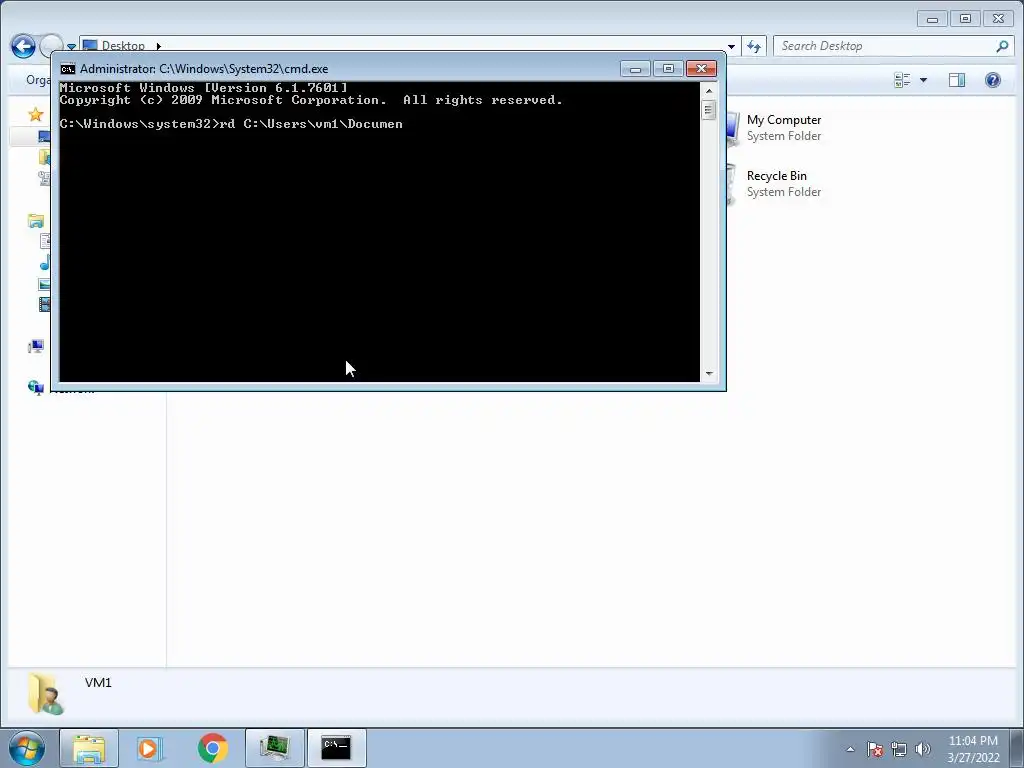Open the system monitor taskbar app
Image resolution: width=1024 pixels, height=768 pixels.
point(274,748)
